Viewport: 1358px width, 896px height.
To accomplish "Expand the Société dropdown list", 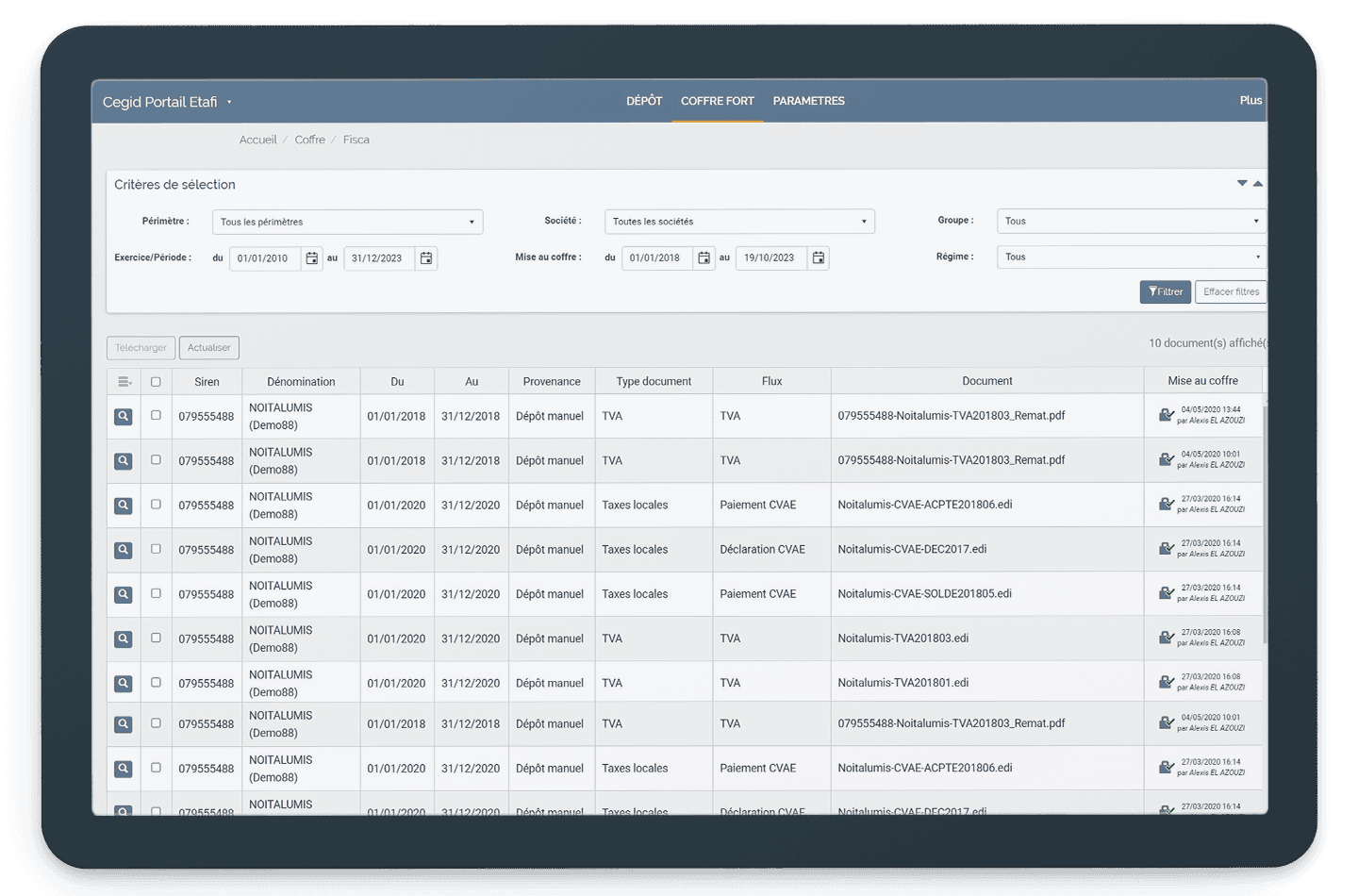I will point(739,222).
